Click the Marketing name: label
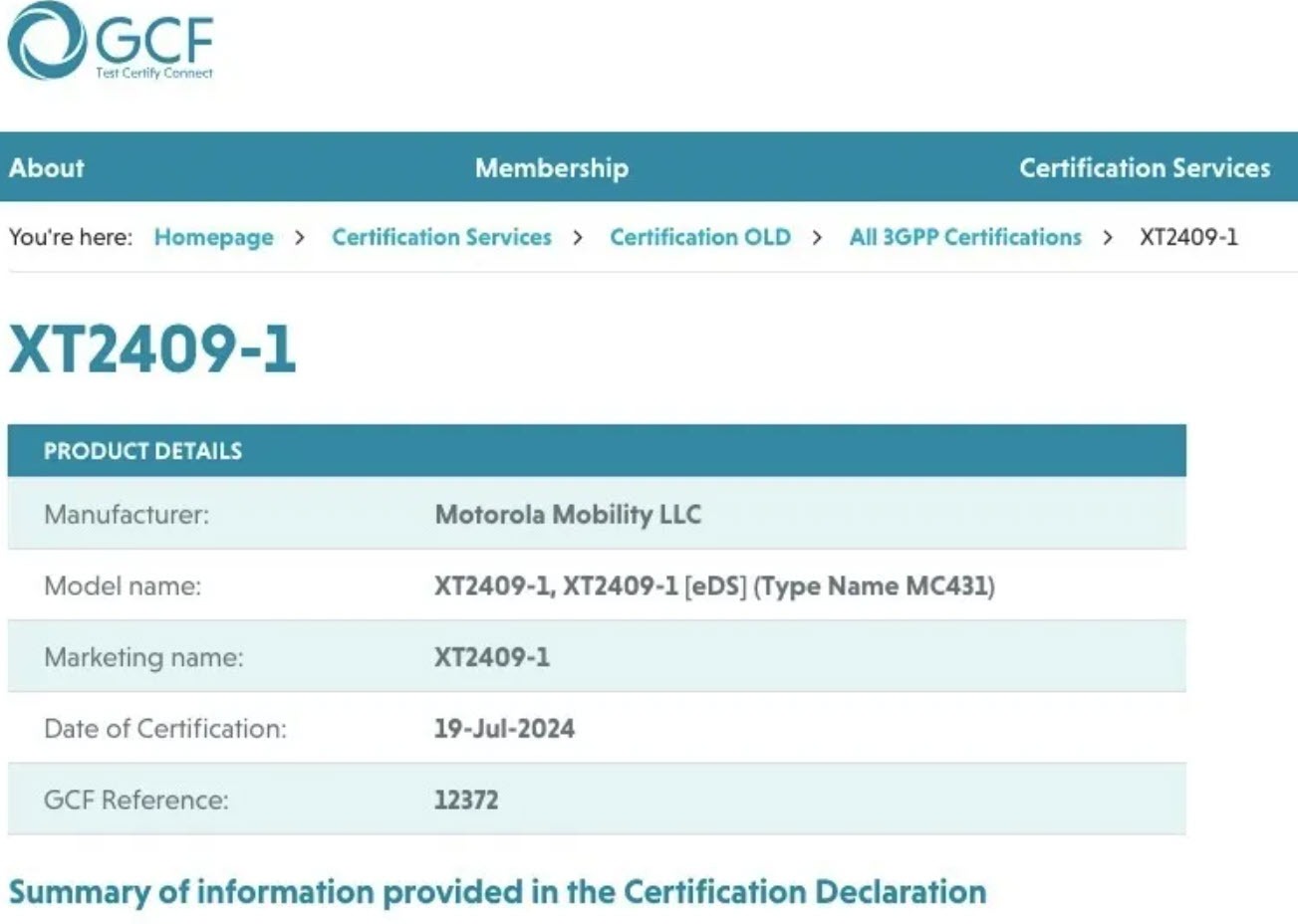This screenshot has width=1298, height=924. click(143, 657)
